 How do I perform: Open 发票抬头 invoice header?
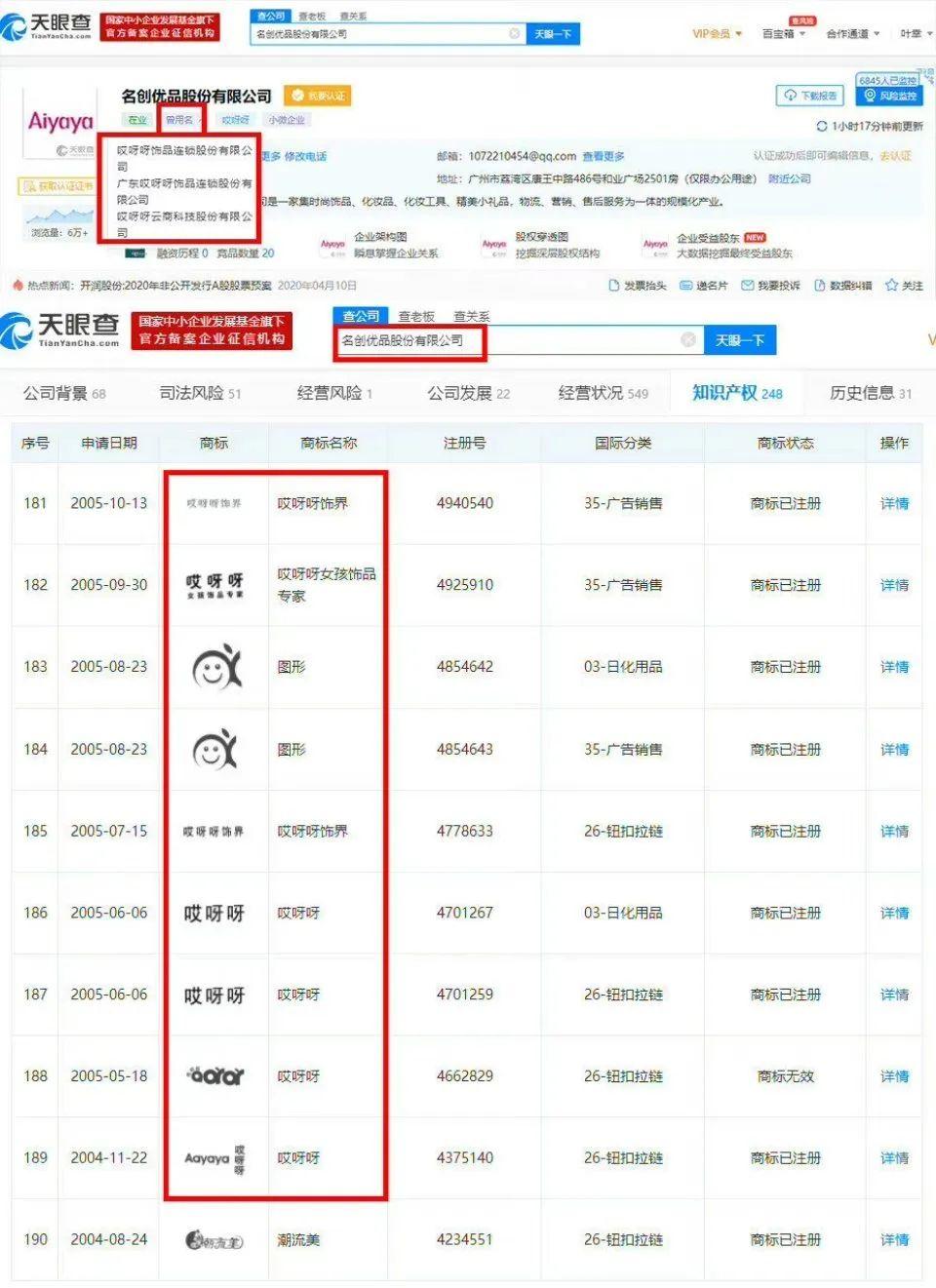638,285
